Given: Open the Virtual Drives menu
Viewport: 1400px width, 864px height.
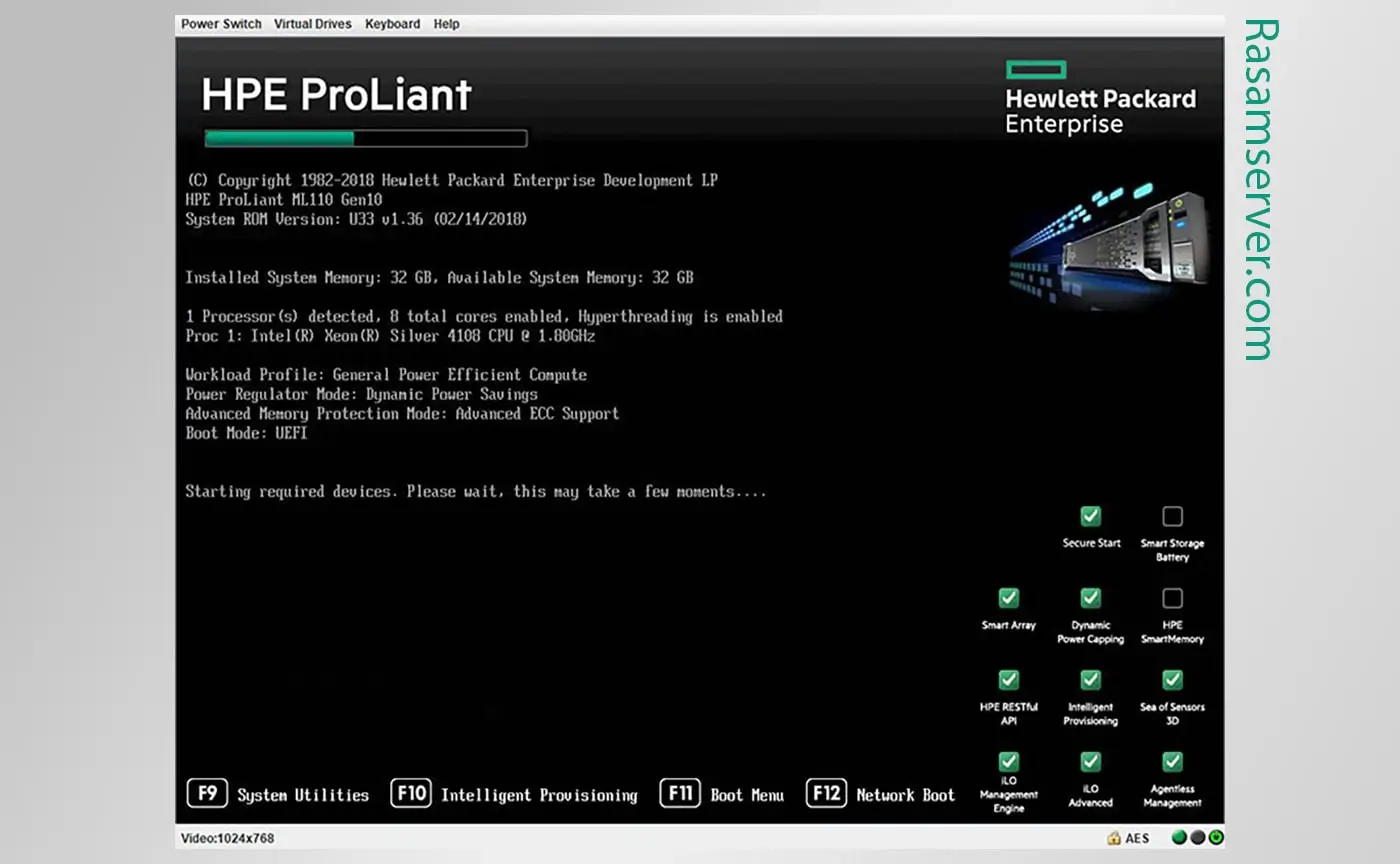Looking at the screenshot, I should [x=313, y=24].
